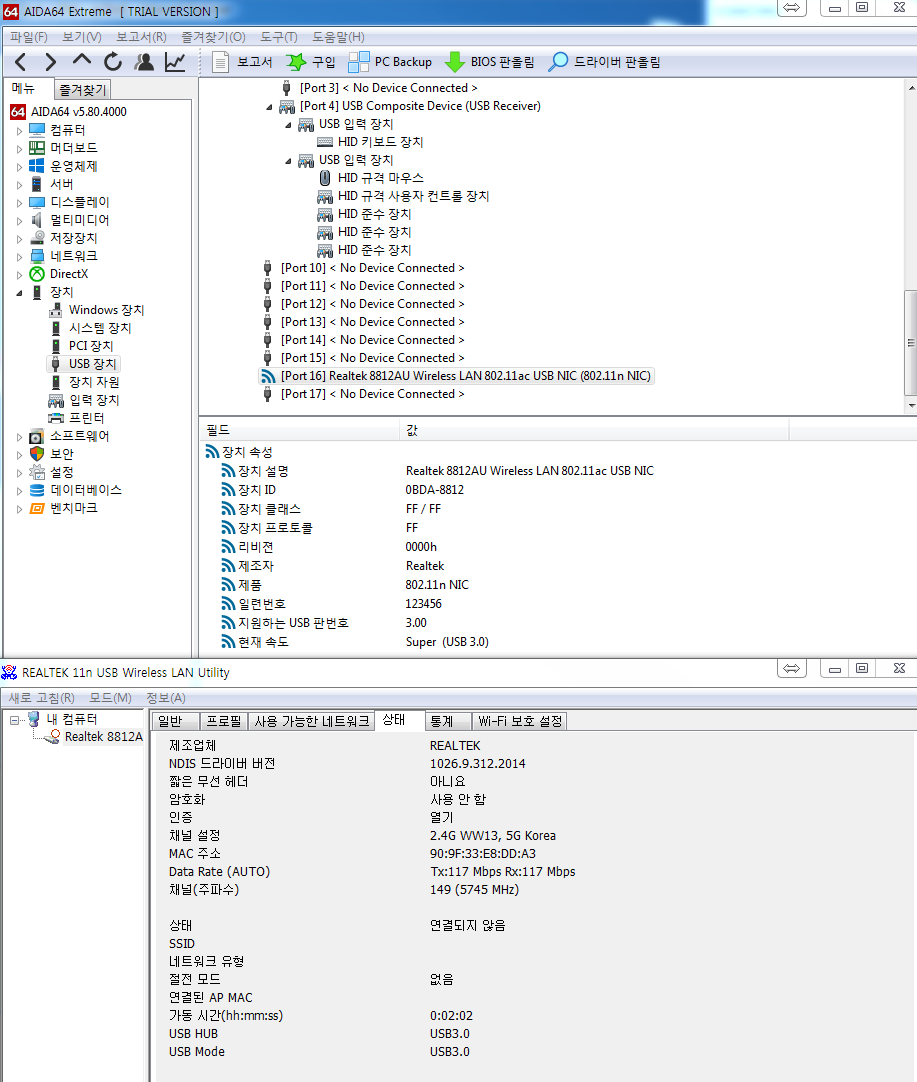Open the 파일(F) menu

pos(29,37)
